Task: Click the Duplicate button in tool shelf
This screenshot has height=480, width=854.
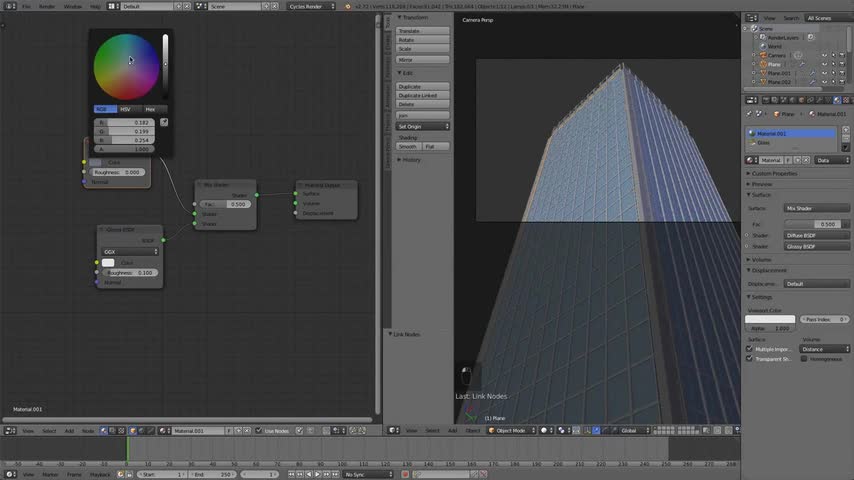Action: coord(423,87)
